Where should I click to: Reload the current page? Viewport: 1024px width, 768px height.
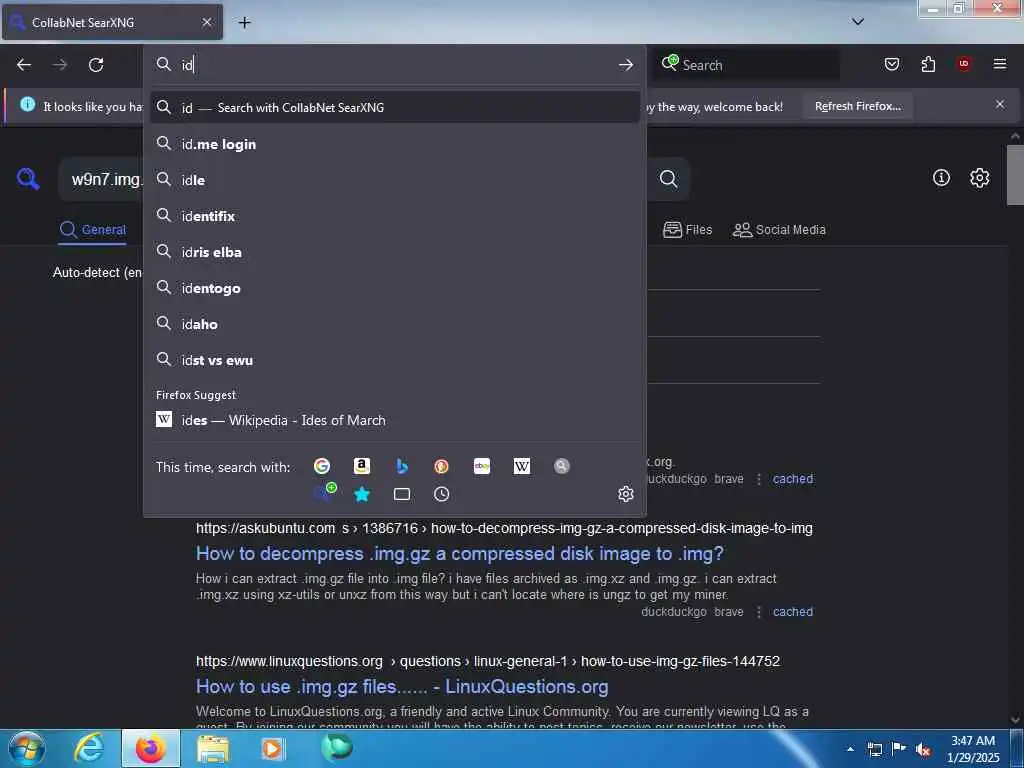(x=96, y=65)
